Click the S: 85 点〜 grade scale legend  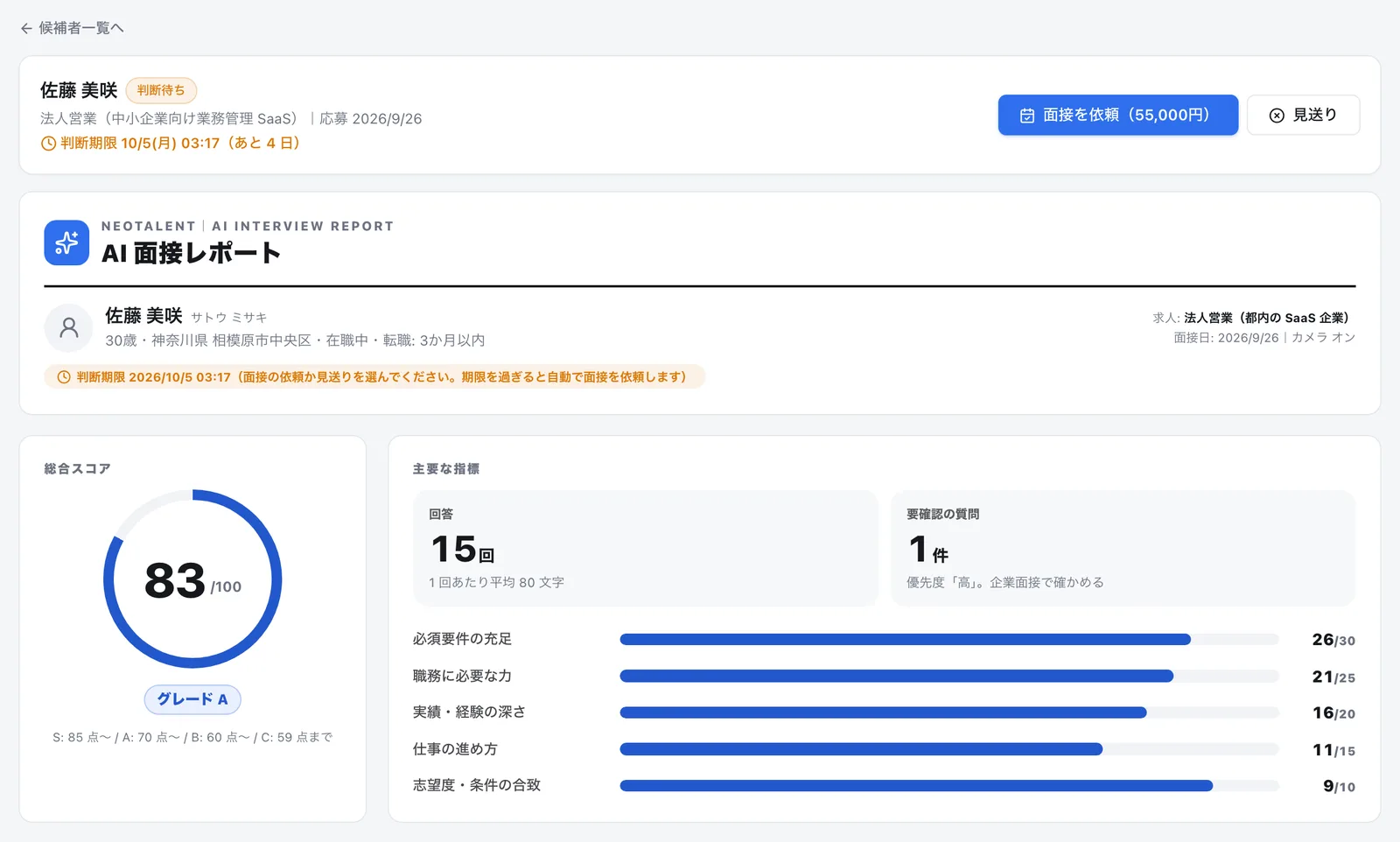tap(192, 737)
